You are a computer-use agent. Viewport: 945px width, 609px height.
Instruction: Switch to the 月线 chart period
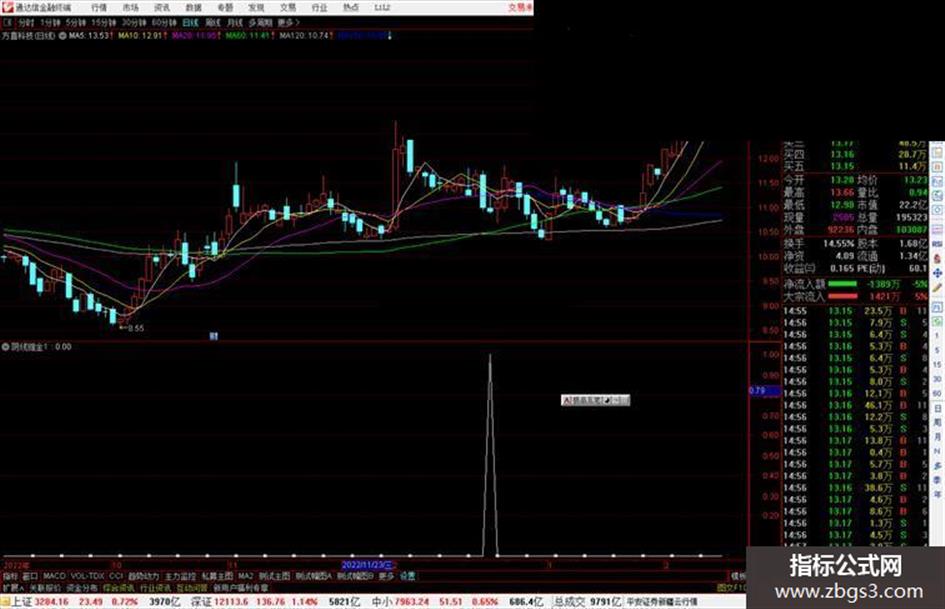[234, 22]
